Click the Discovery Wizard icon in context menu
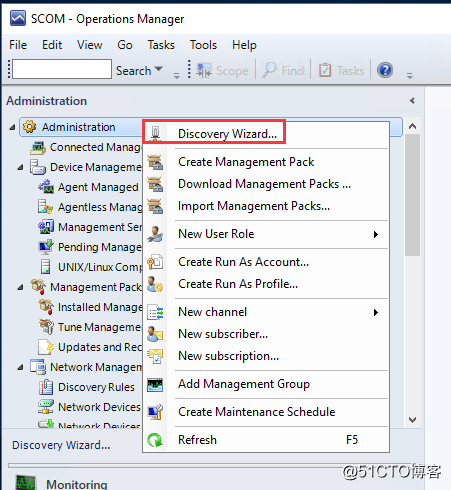This screenshot has width=451, height=490. pos(155,134)
